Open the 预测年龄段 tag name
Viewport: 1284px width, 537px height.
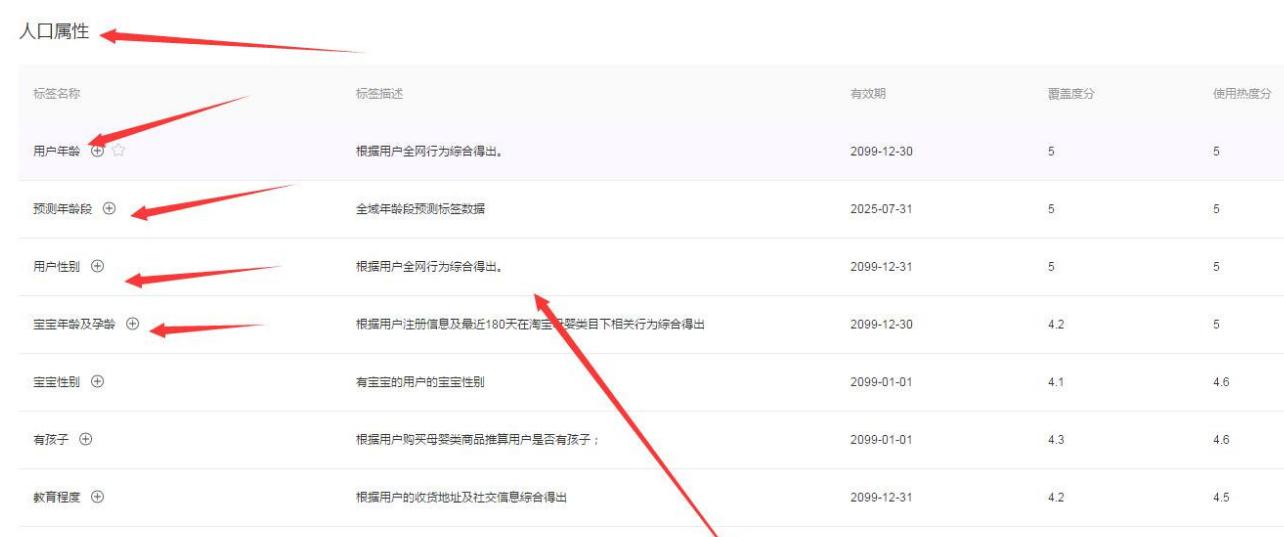pos(64,209)
